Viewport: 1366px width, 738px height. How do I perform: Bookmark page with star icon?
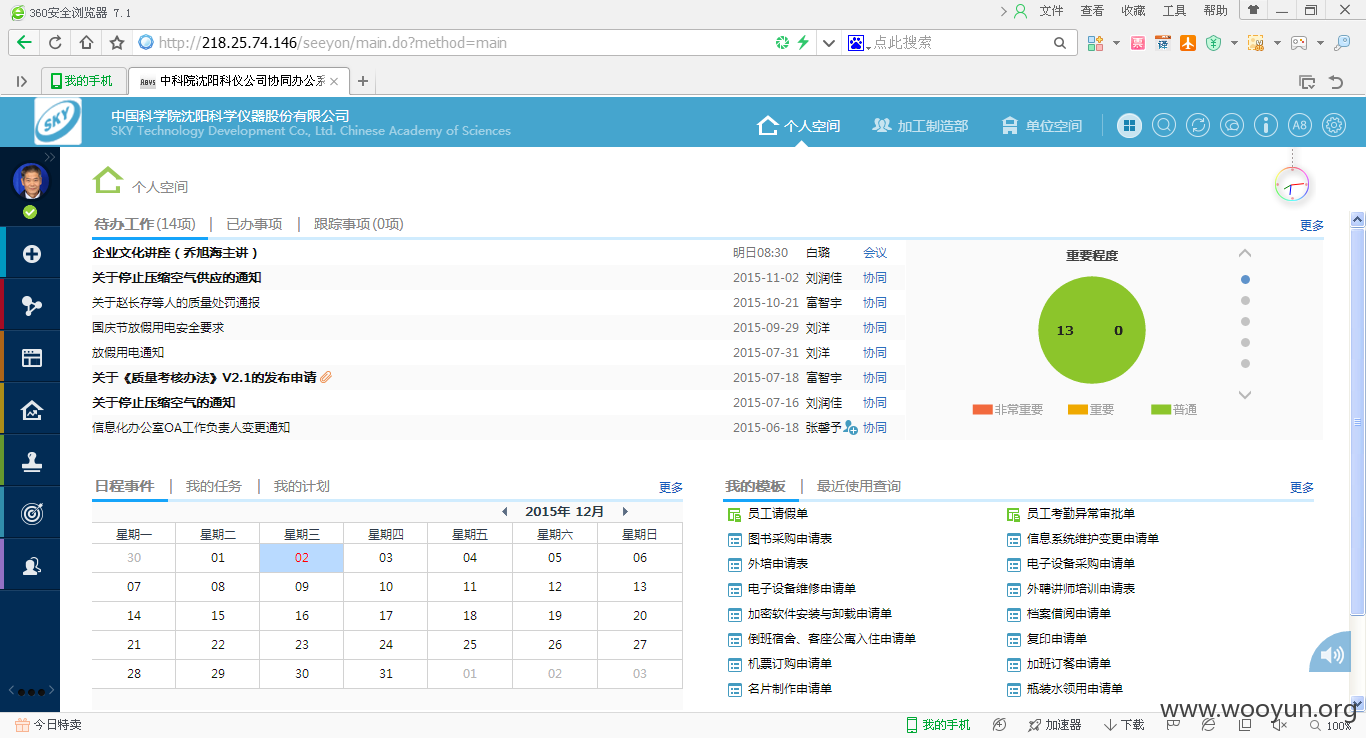(x=117, y=43)
